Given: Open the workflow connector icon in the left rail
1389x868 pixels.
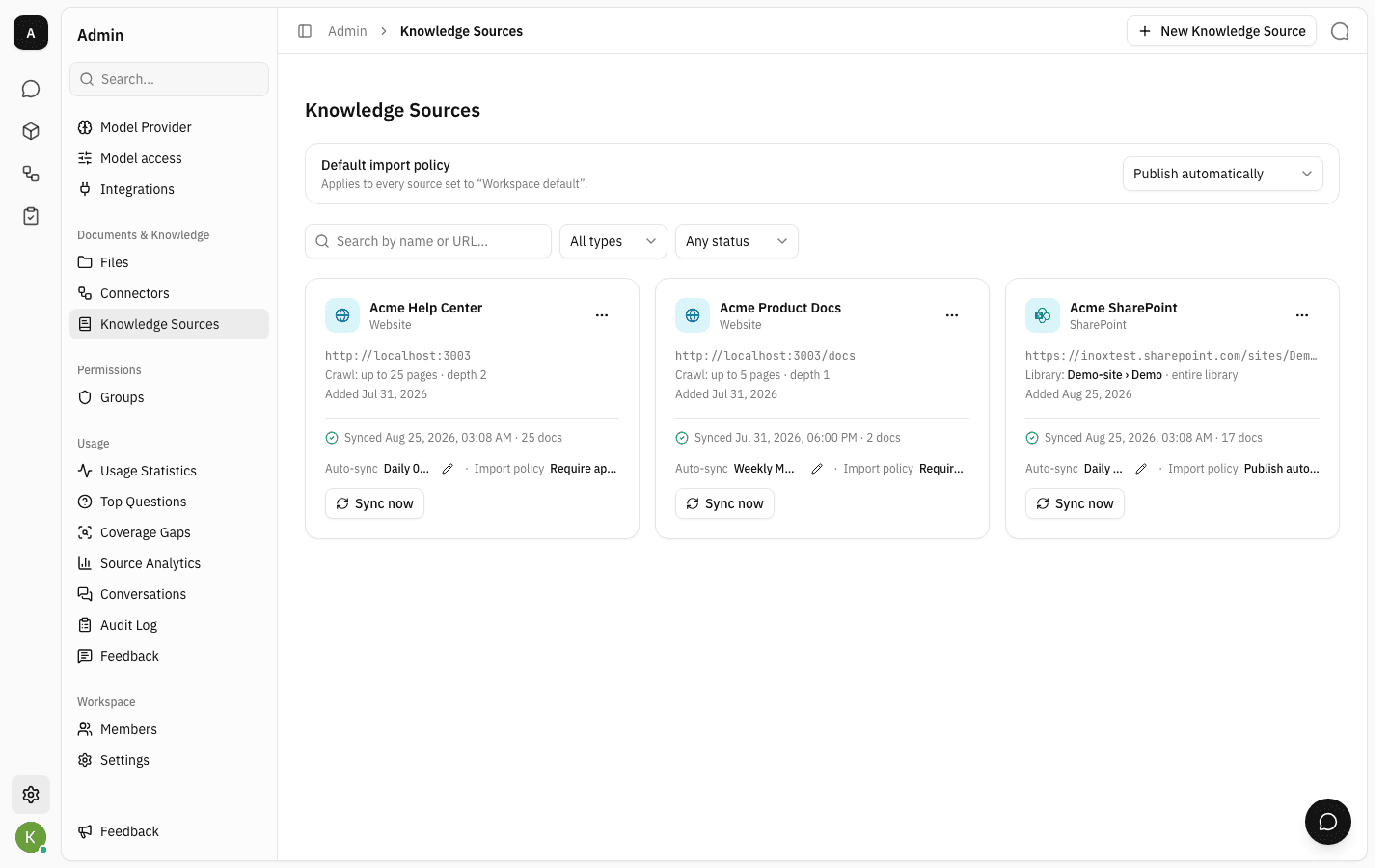Looking at the screenshot, I should click(x=31, y=174).
